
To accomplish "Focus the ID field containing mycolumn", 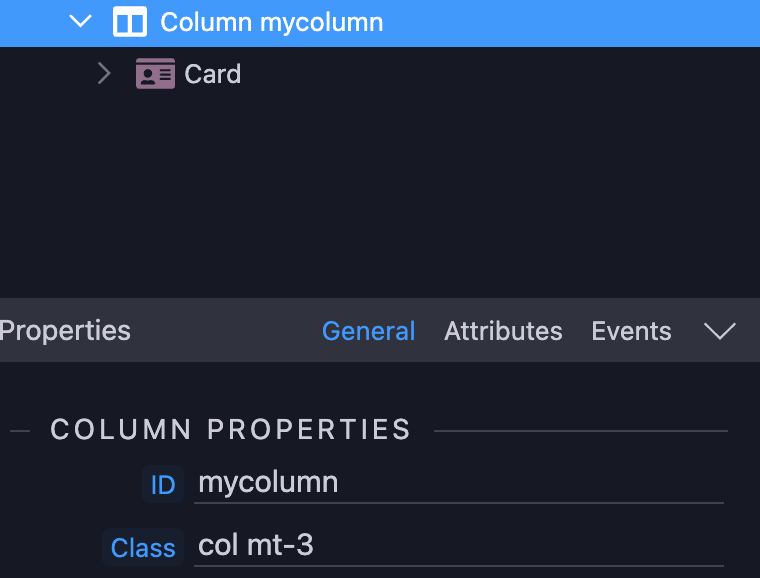I will tap(459, 484).
